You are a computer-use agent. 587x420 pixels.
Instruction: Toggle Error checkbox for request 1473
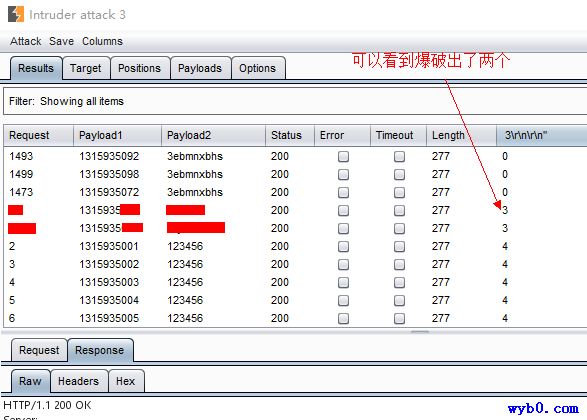tap(343, 192)
